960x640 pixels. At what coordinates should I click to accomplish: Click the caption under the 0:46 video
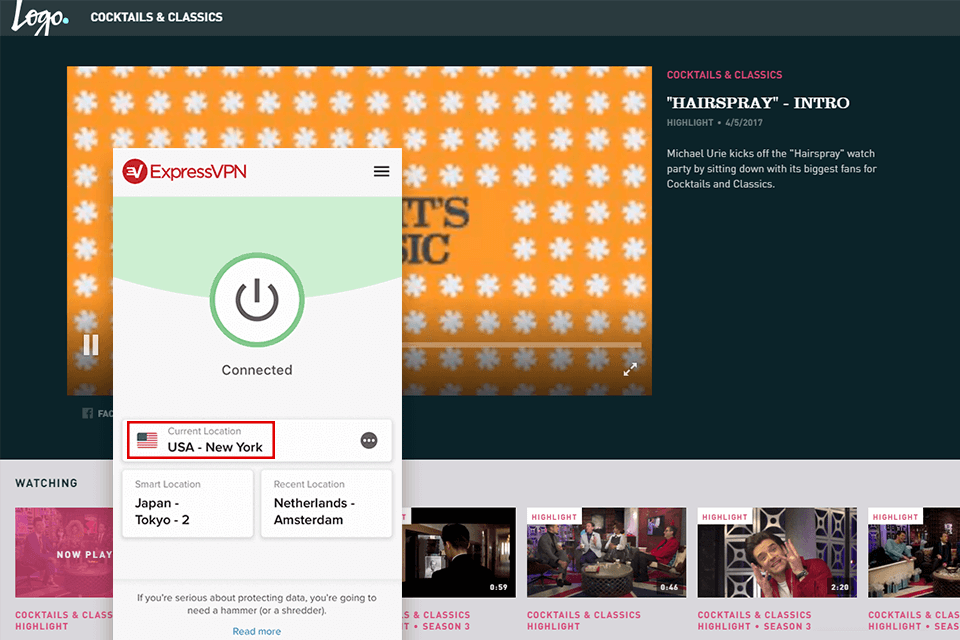[x=584, y=620]
